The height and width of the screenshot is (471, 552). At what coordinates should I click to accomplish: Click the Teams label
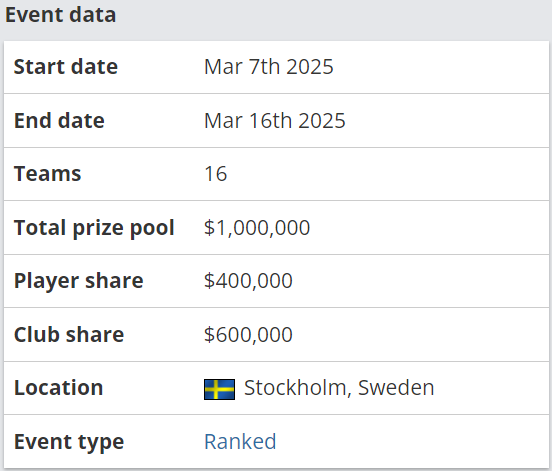[48, 174]
